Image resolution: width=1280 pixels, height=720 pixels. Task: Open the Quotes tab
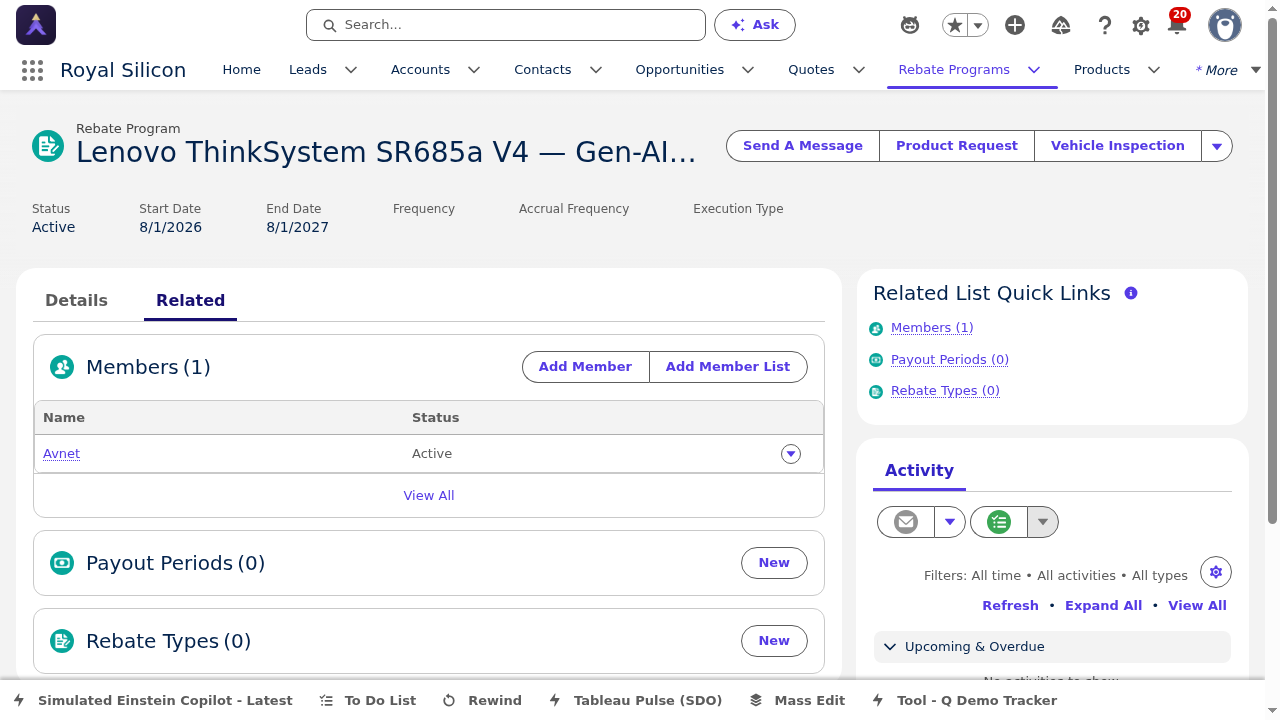coord(811,69)
